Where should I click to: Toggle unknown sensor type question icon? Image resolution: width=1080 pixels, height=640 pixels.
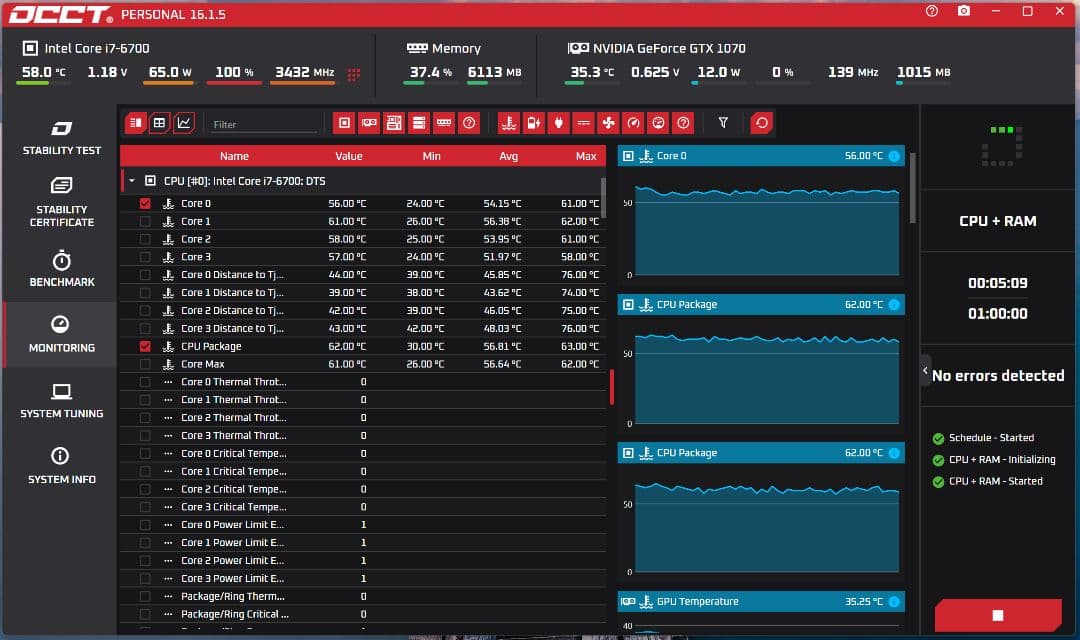point(683,123)
